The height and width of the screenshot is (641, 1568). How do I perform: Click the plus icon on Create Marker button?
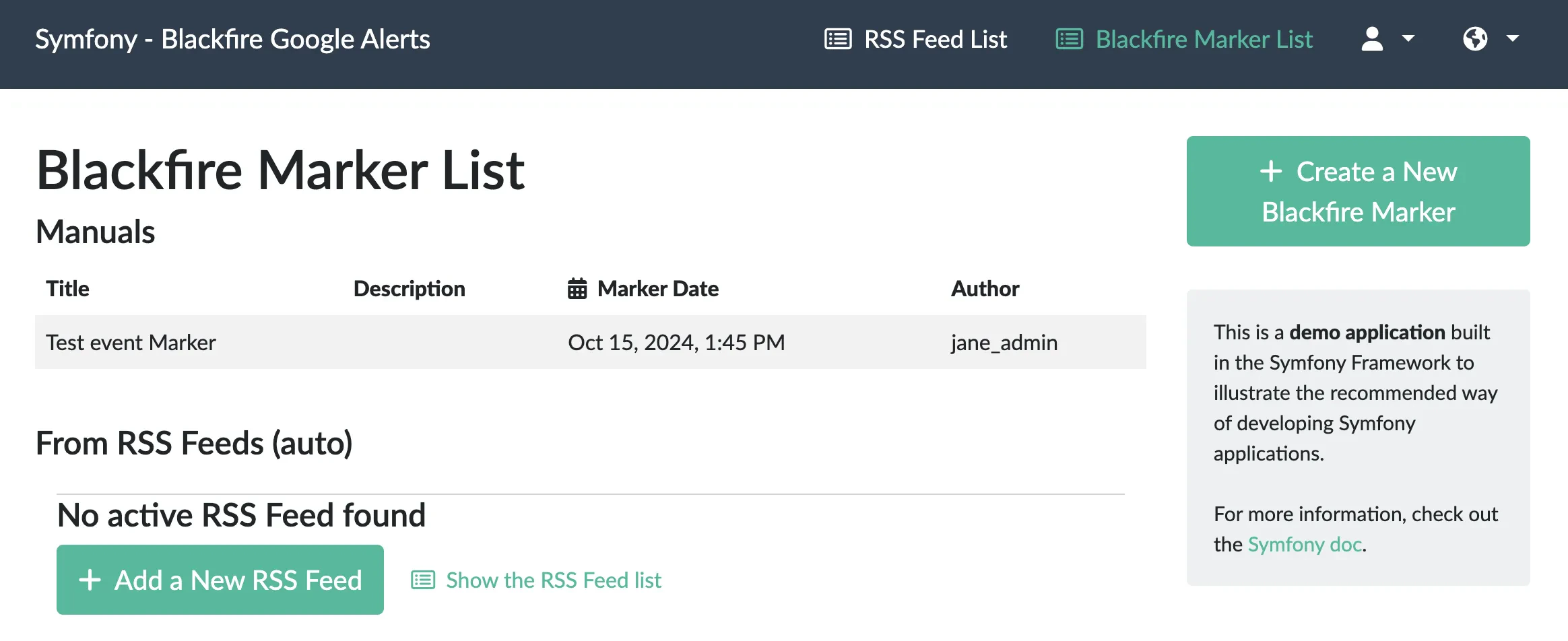[1271, 172]
